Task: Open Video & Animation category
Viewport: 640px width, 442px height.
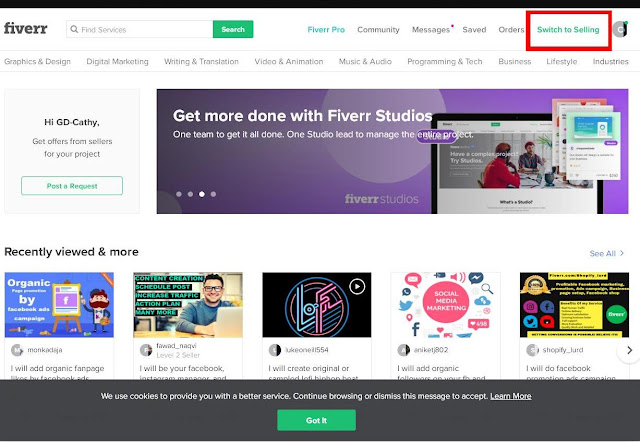Action: pyautogui.click(x=289, y=62)
